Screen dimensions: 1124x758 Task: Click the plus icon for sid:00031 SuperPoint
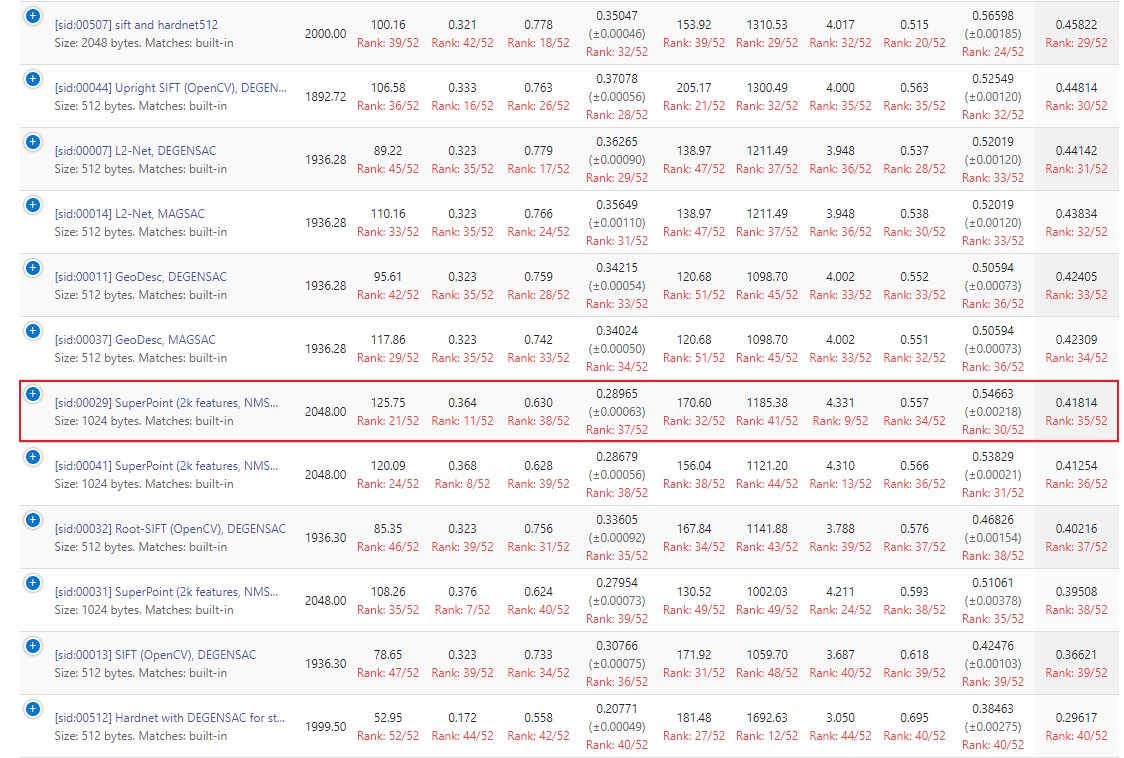click(x=32, y=583)
